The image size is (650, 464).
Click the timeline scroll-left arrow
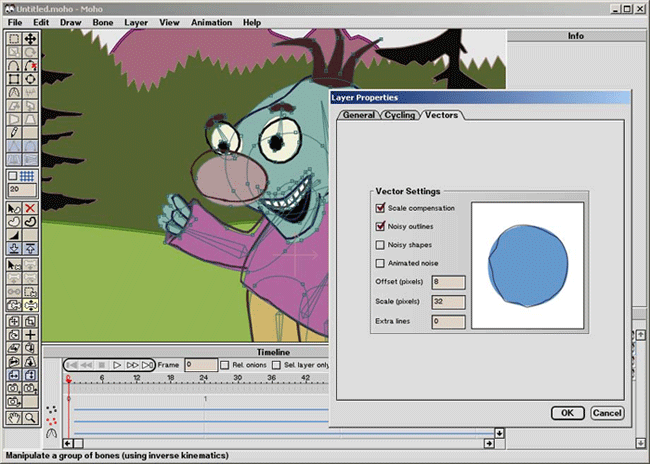68,443
